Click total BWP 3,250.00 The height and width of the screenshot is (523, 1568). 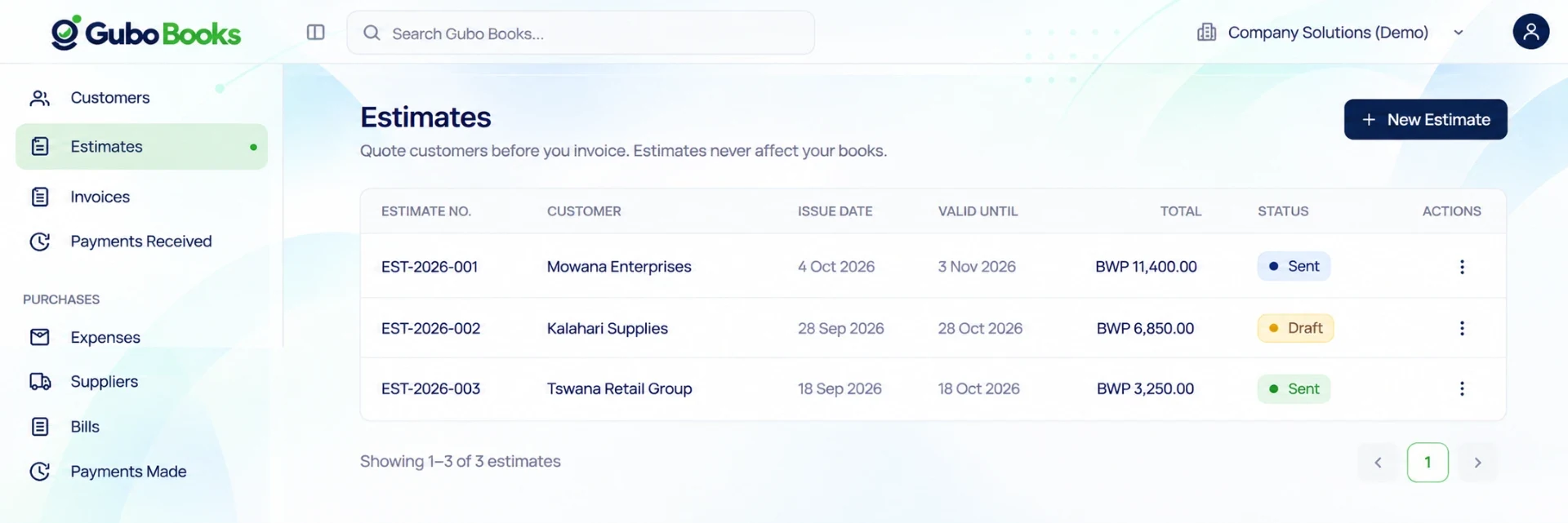click(x=1145, y=389)
